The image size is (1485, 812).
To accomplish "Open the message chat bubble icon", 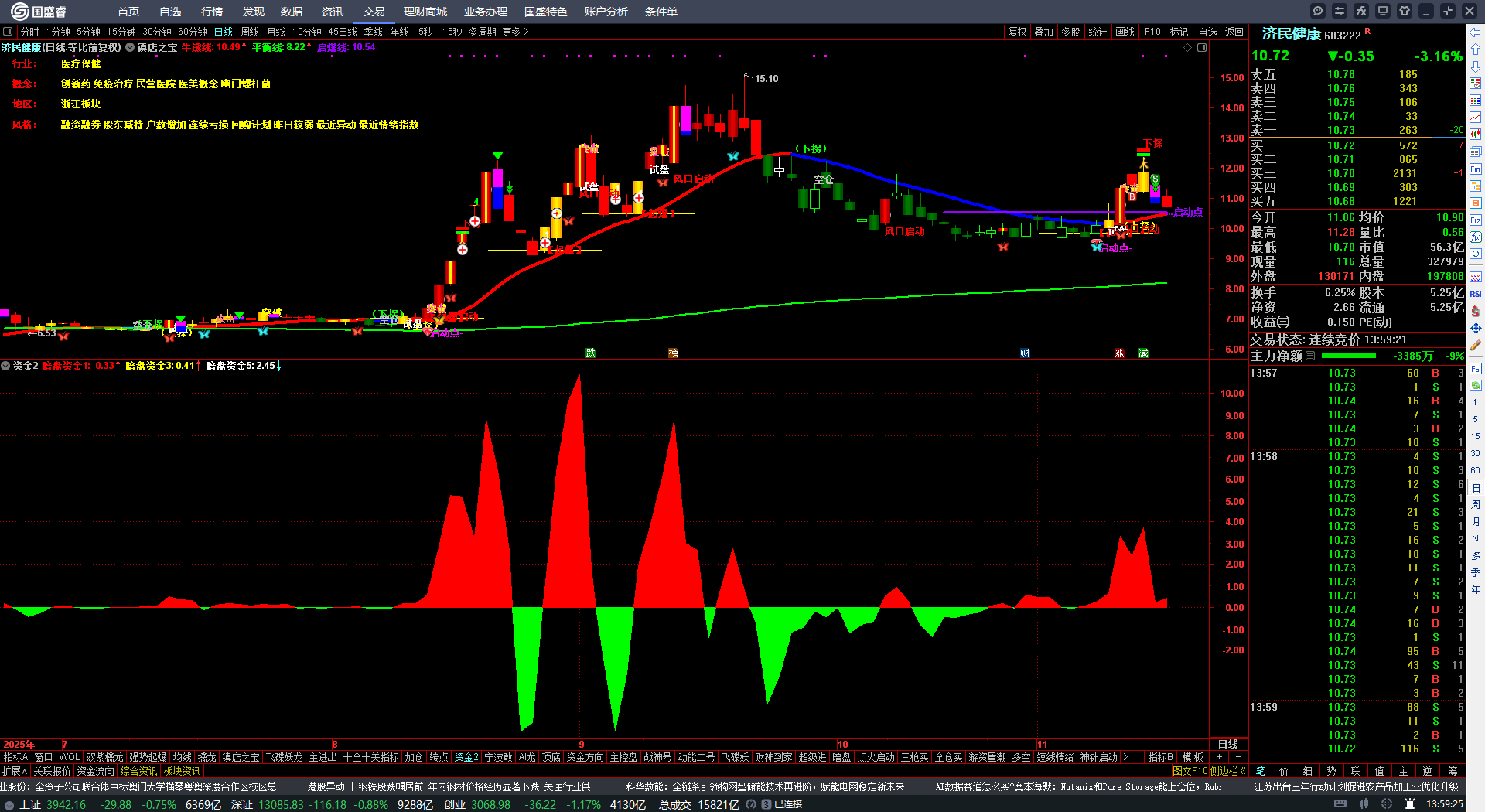I will point(1318,11).
